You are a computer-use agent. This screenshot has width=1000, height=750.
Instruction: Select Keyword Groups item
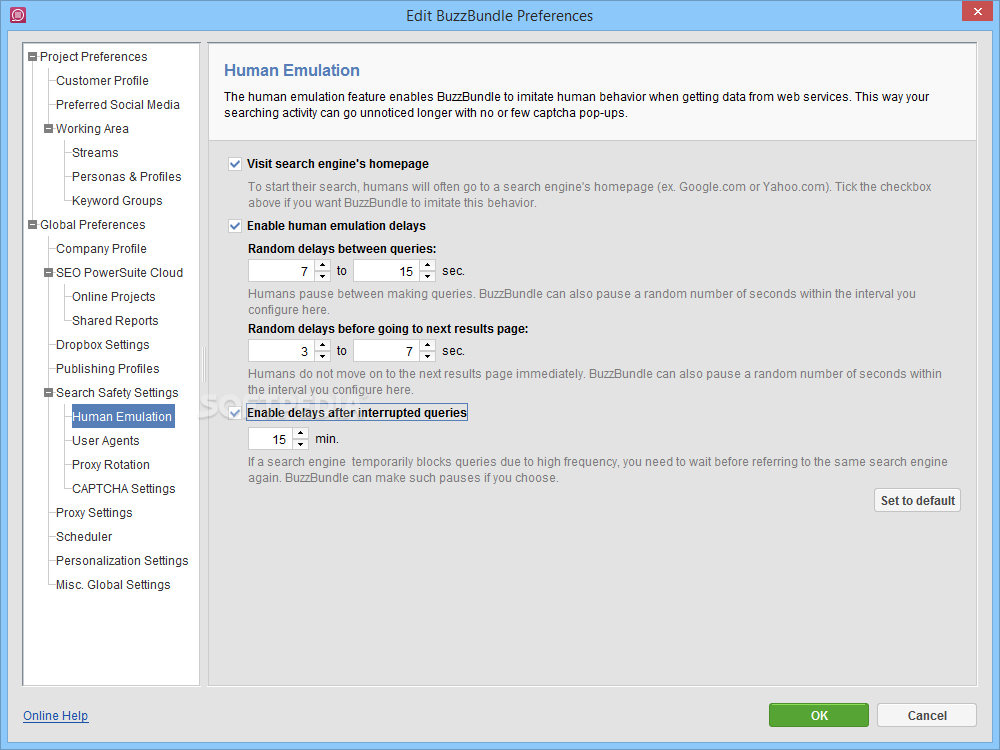(x=117, y=200)
